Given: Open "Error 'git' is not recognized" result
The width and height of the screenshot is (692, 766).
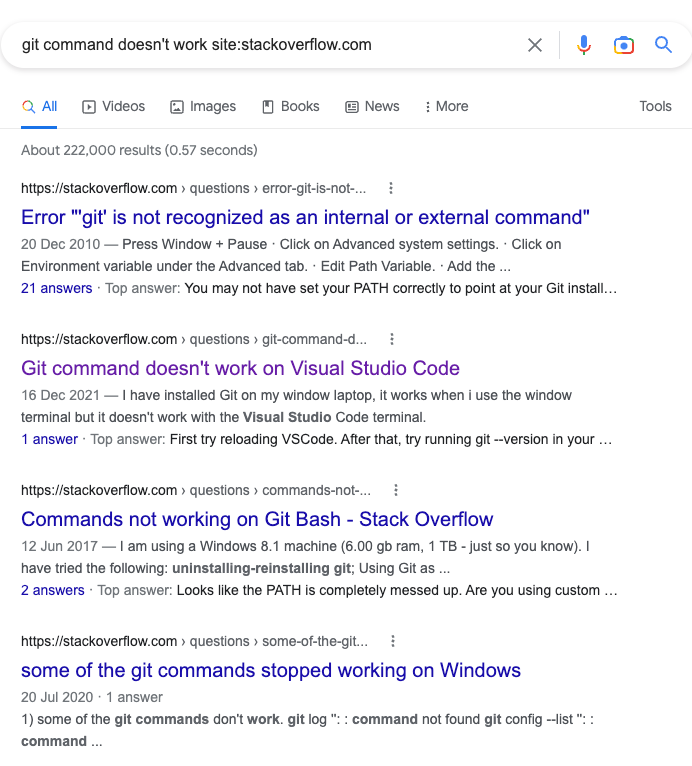Looking at the screenshot, I should 305,217.
